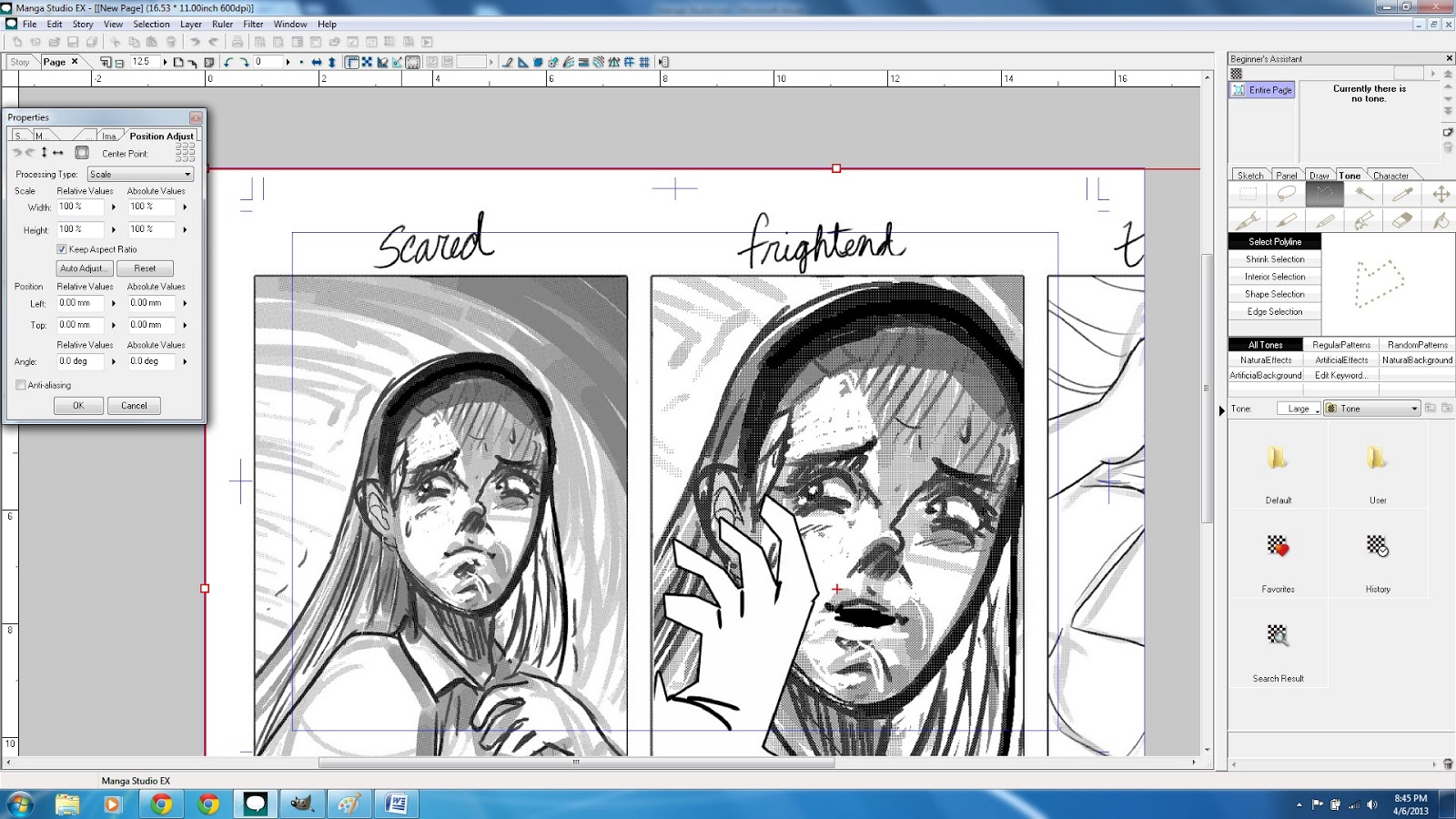The image size is (1456, 819).
Task: Open the zoom percentage arrow beside 12.5
Action: click(x=165, y=62)
